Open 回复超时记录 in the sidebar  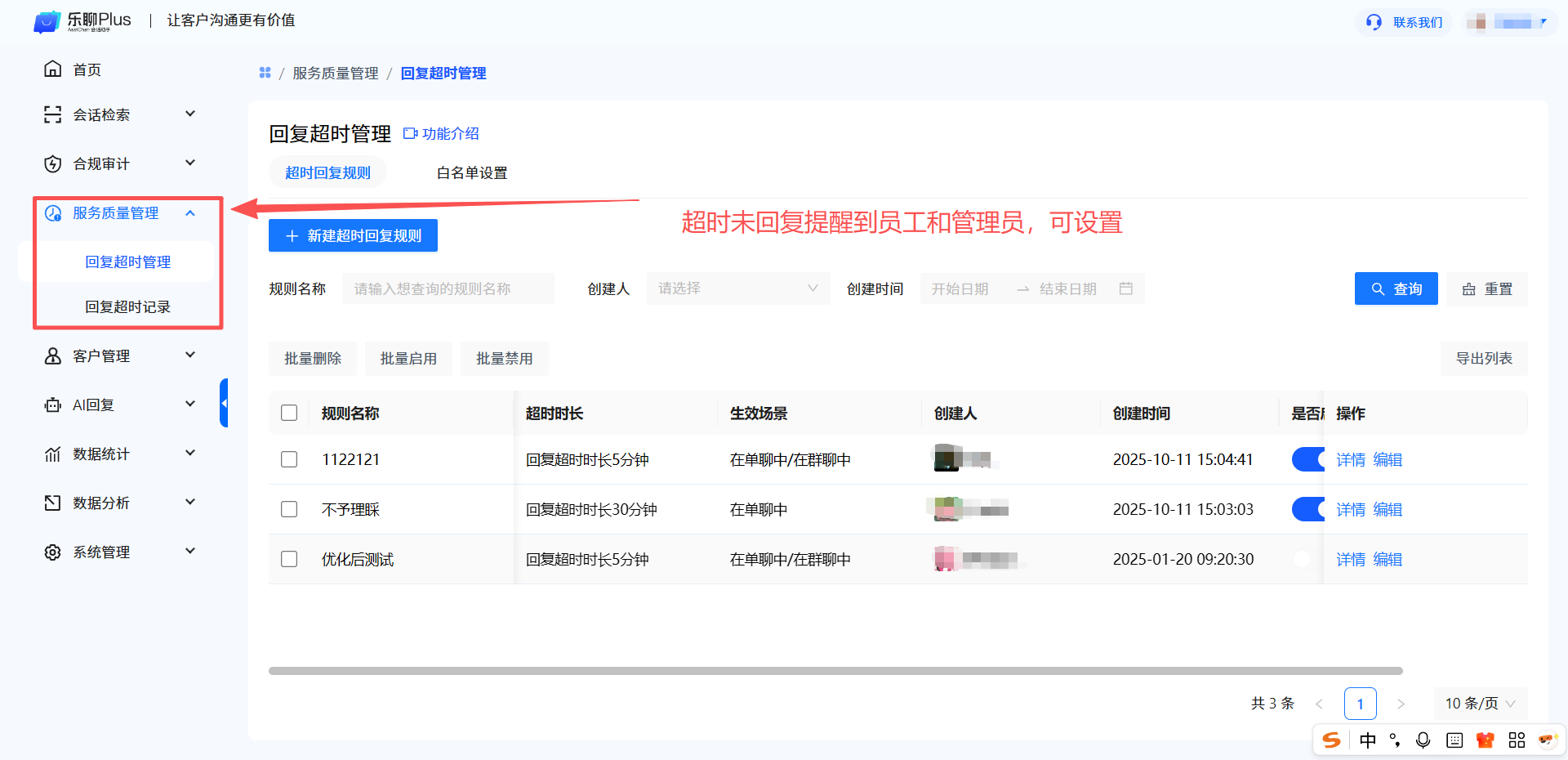click(x=127, y=306)
